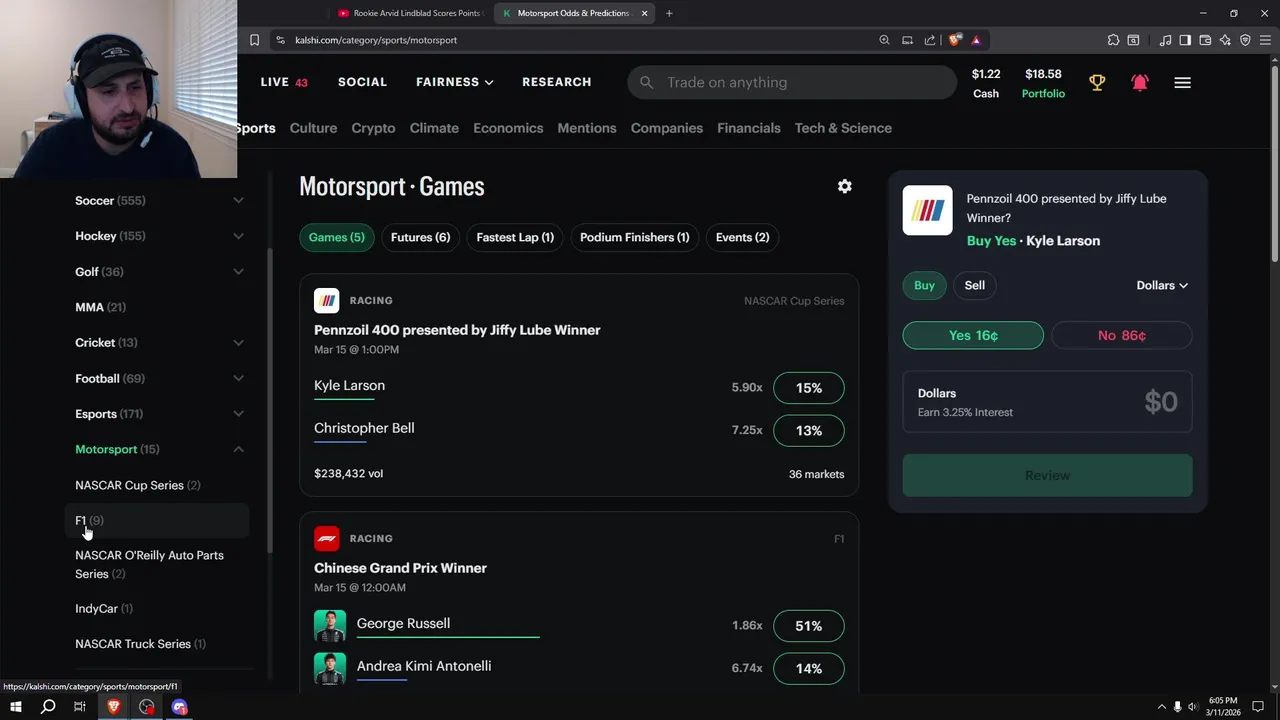Select the Buy toggle in trade panel
The image size is (1280, 720).
click(924, 285)
